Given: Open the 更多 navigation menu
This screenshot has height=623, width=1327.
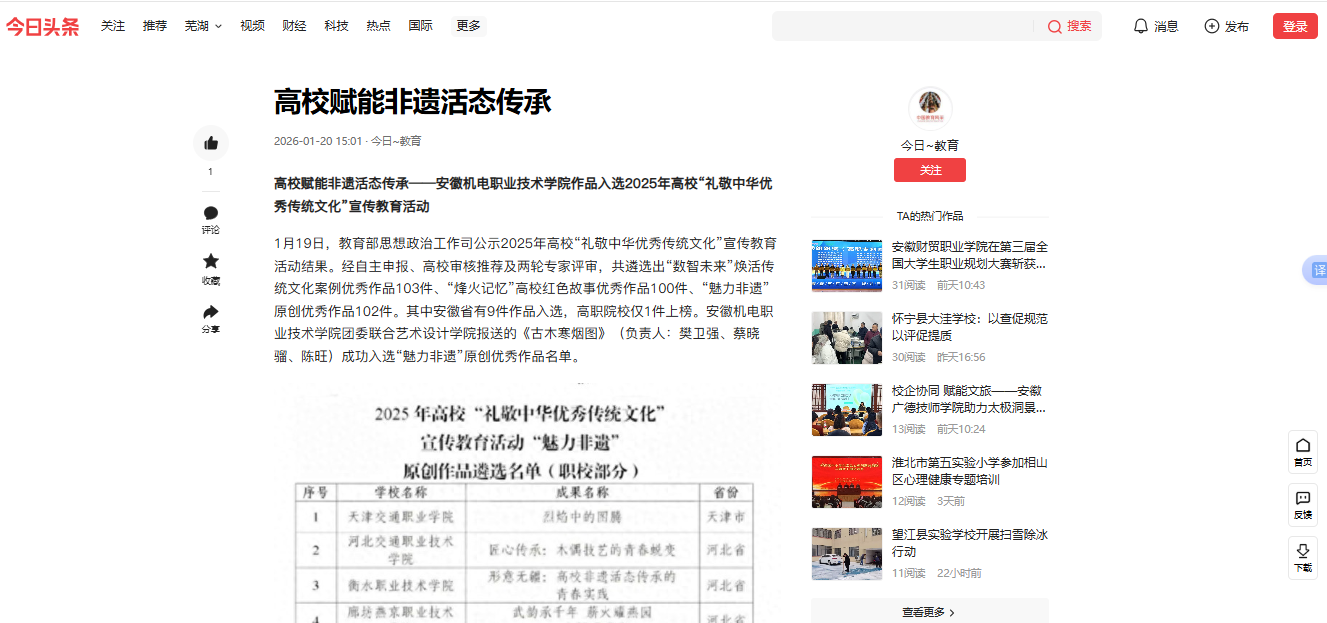Looking at the screenshot, I should tap(468, 26).
